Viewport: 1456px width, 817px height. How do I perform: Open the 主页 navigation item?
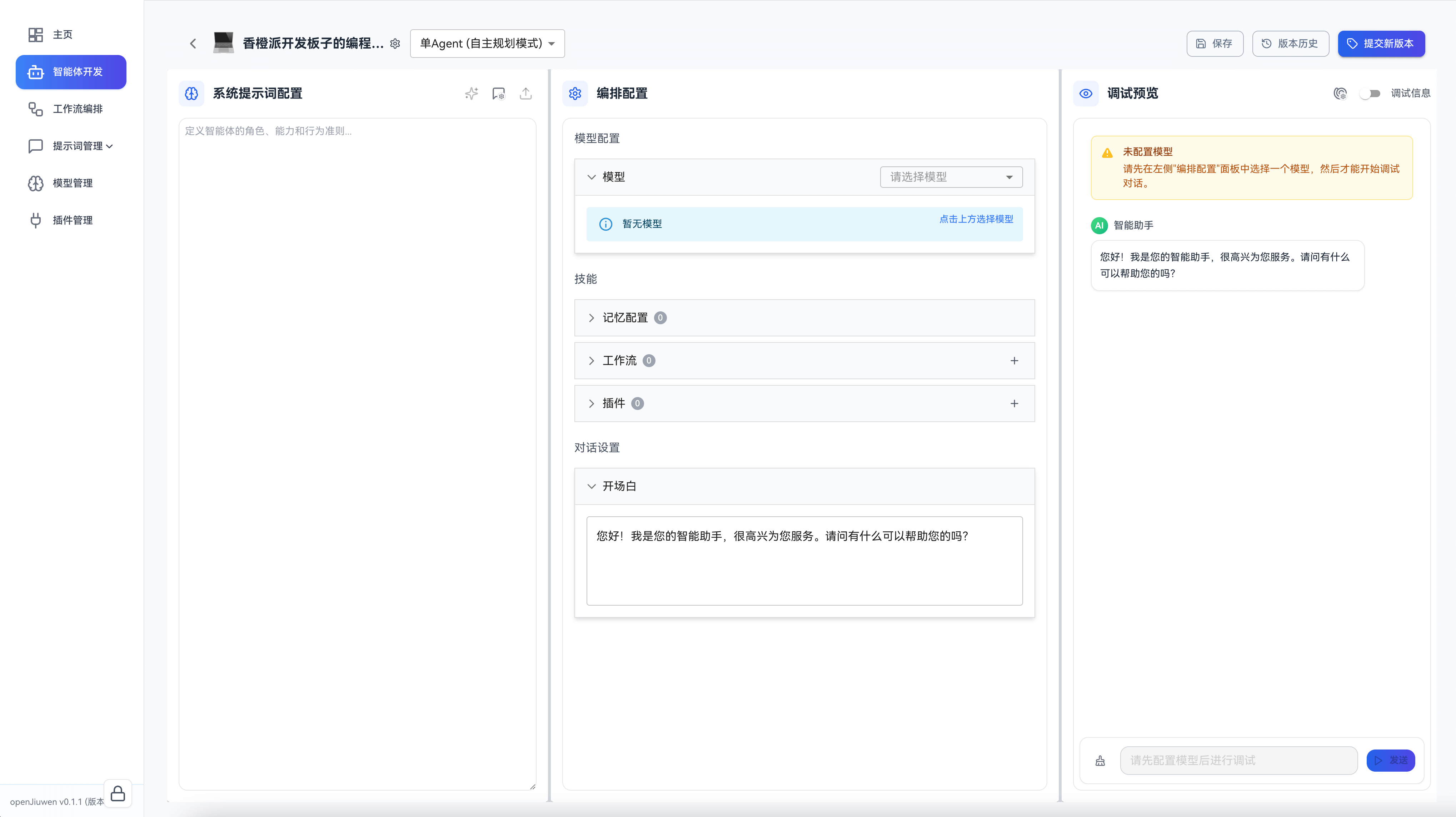pyautogui.click(x=62, y=35)
